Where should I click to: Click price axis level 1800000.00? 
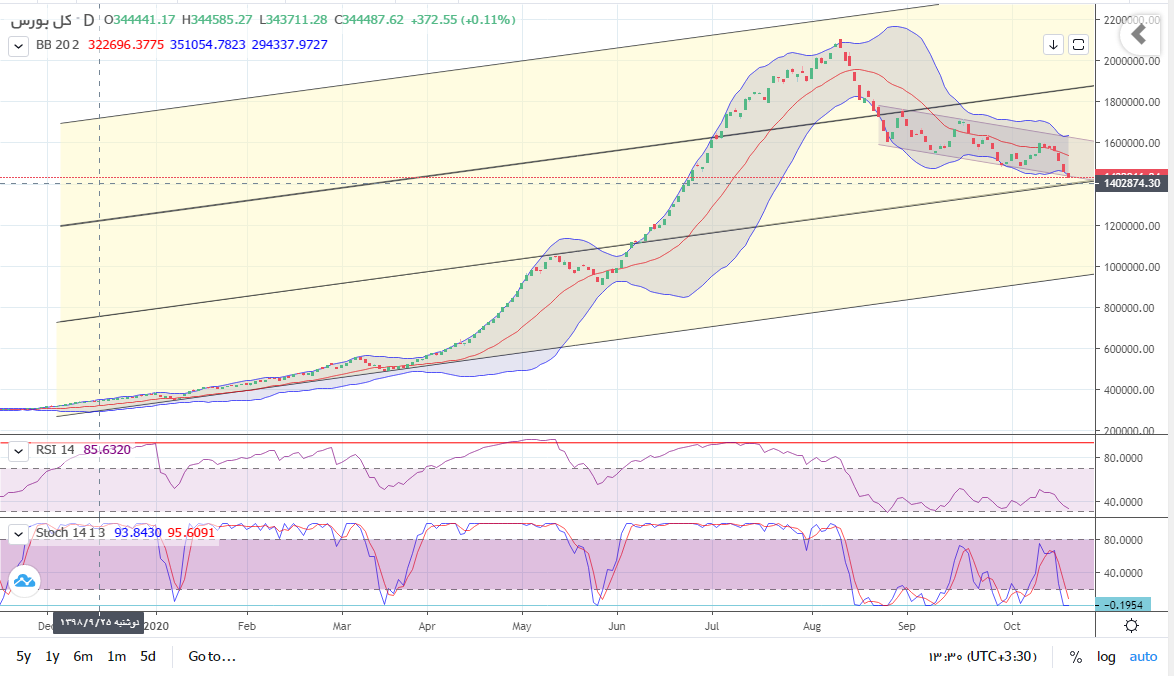(1132, 103)
